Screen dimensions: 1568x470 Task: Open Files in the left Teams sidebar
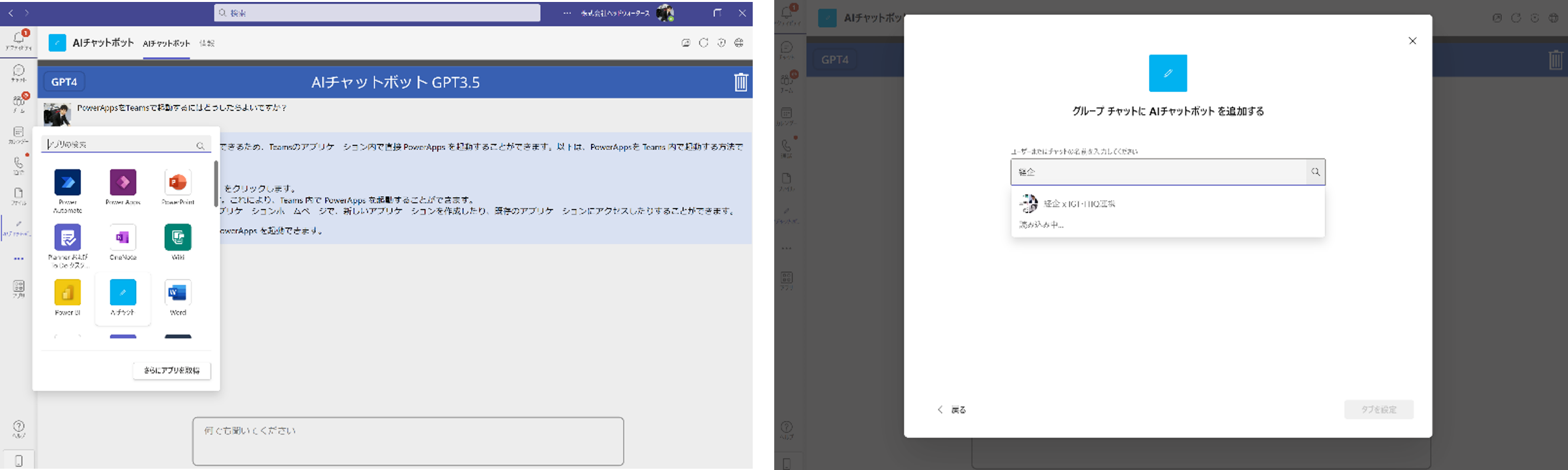pos(18,196)
